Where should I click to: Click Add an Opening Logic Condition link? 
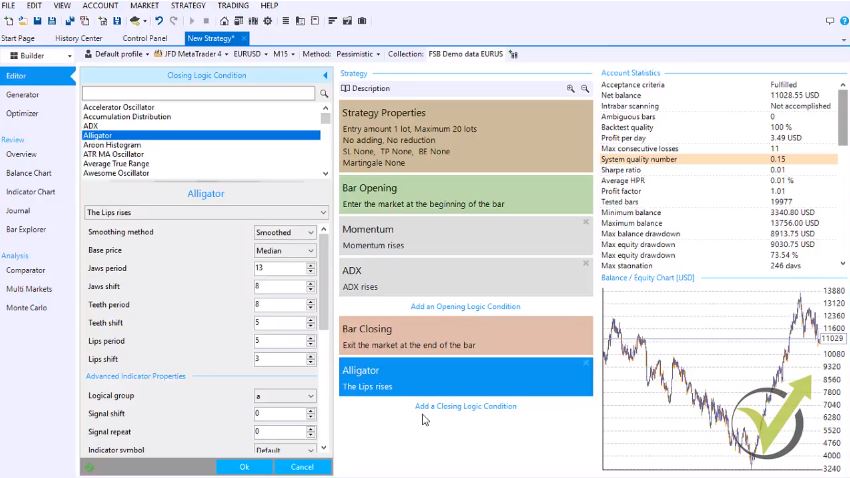465,307
